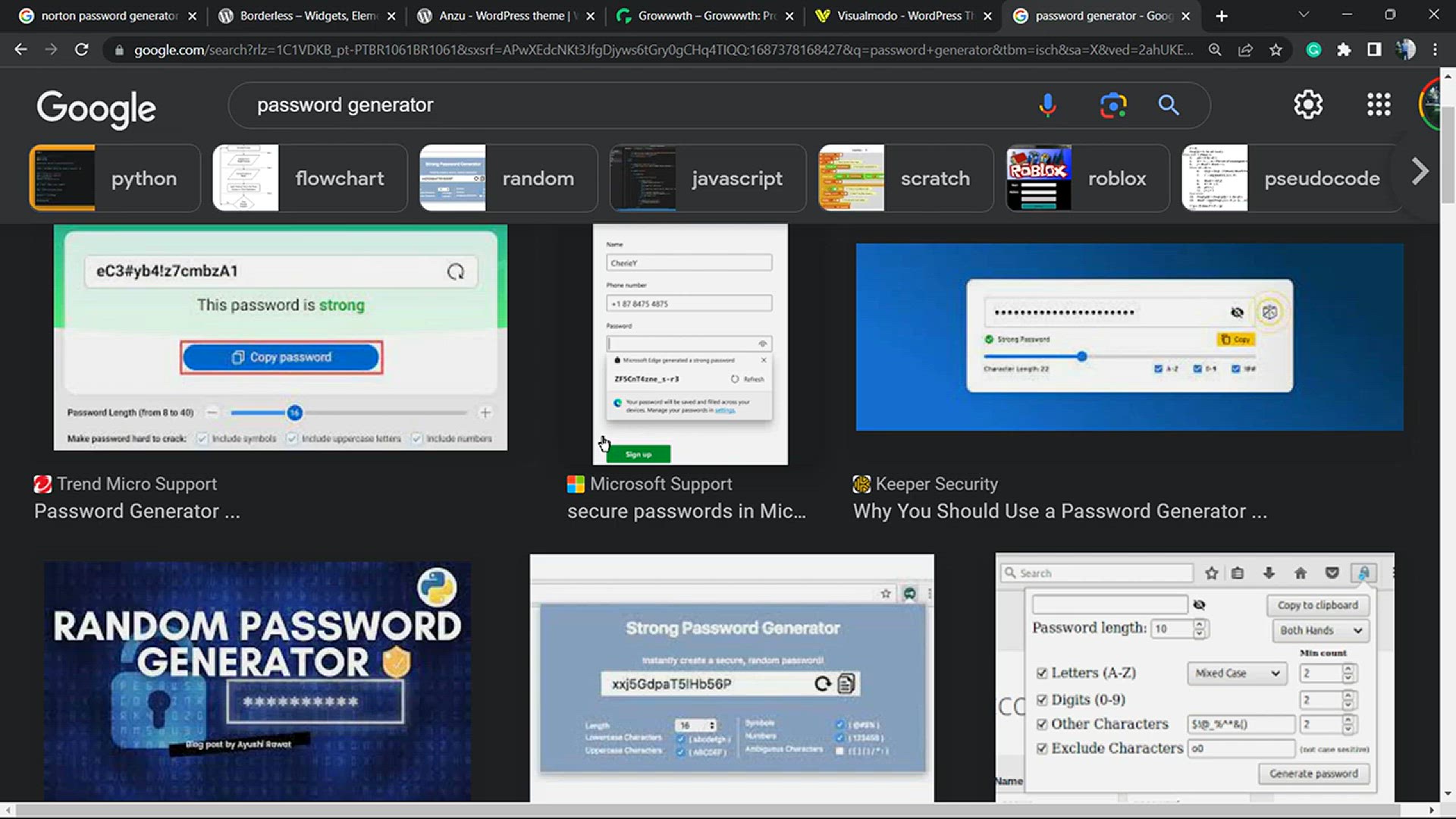Filter results by random chip
Screen dimensions: 1456x819
(508, 178)
